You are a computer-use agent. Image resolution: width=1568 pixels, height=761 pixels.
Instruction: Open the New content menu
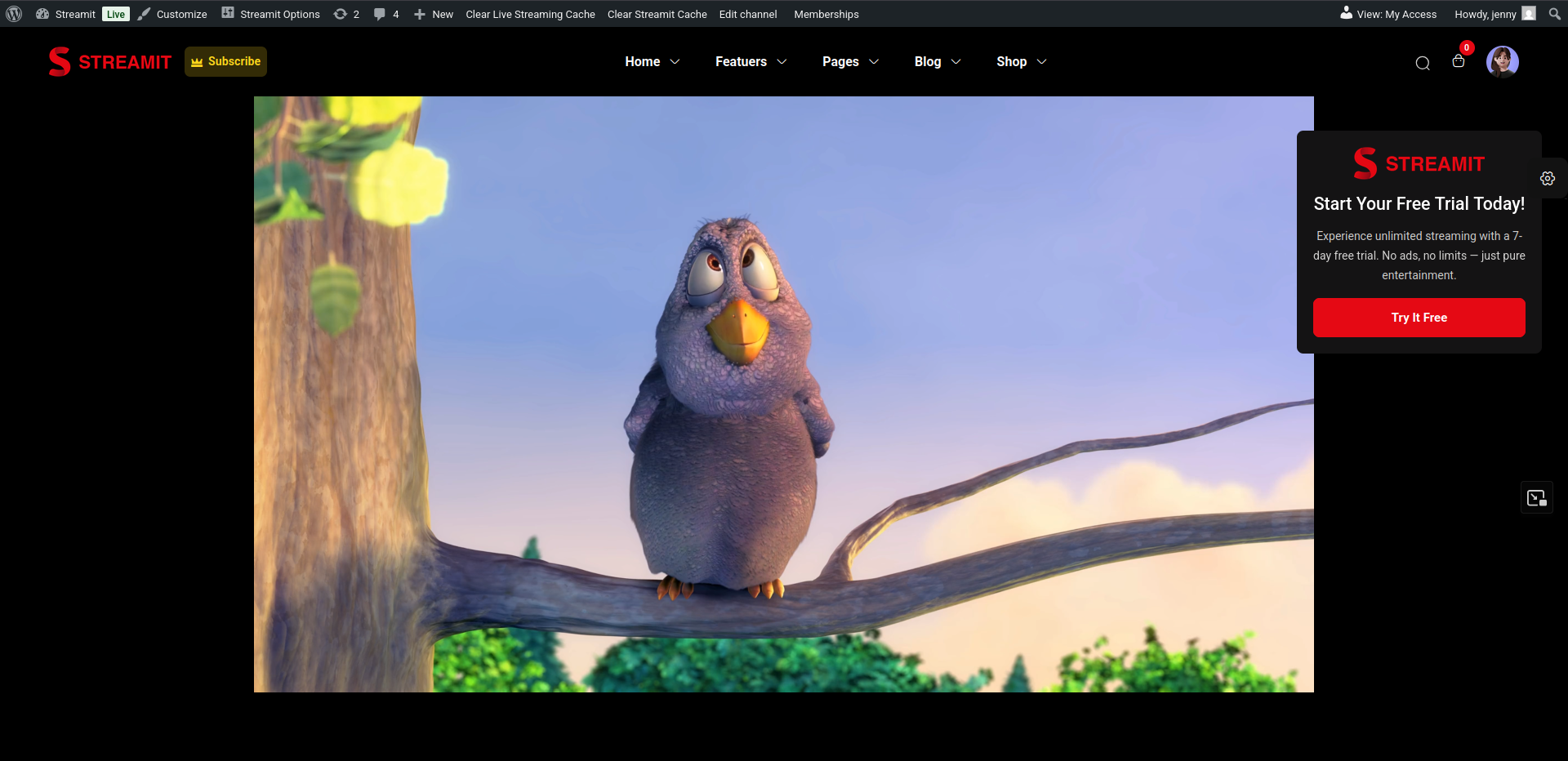433,14
